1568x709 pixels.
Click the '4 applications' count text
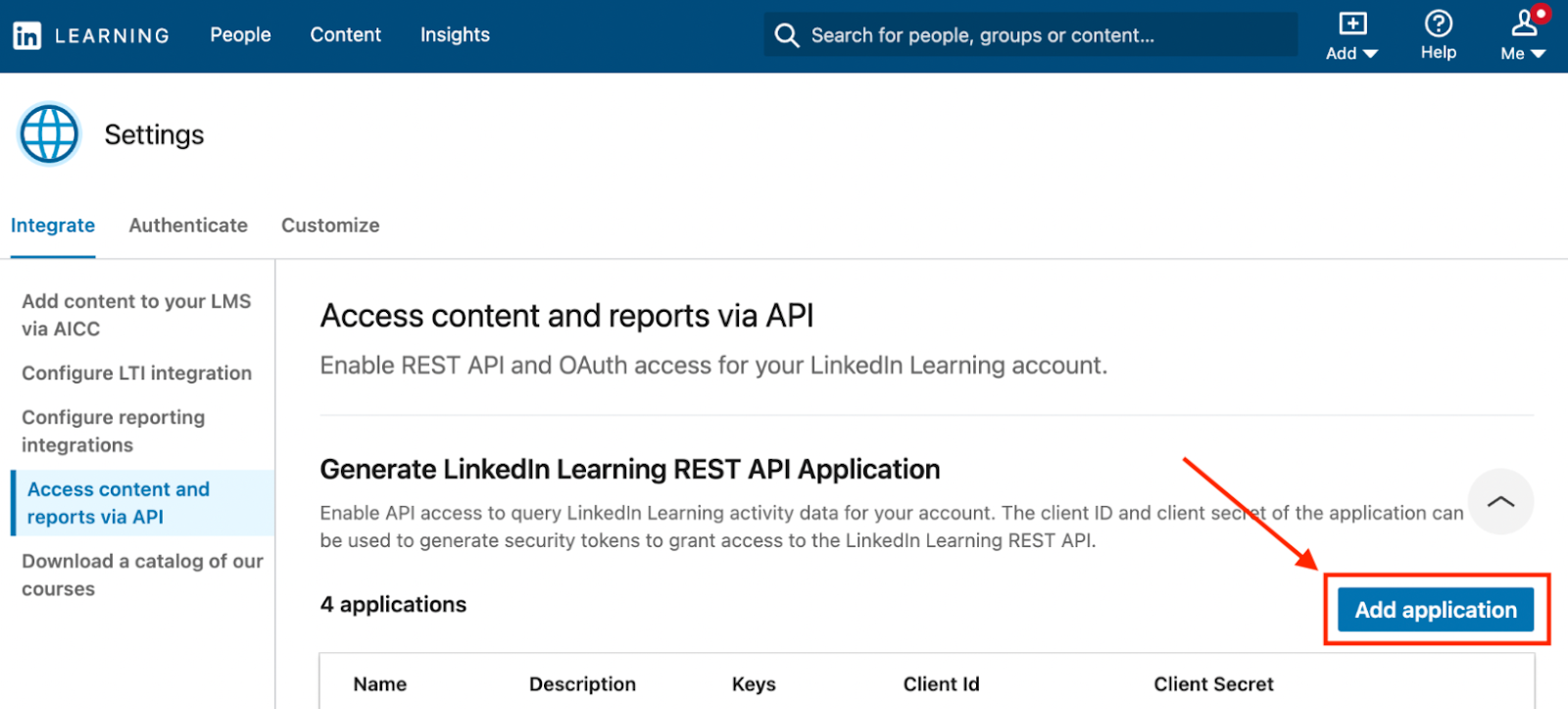[x=393, y=605]
